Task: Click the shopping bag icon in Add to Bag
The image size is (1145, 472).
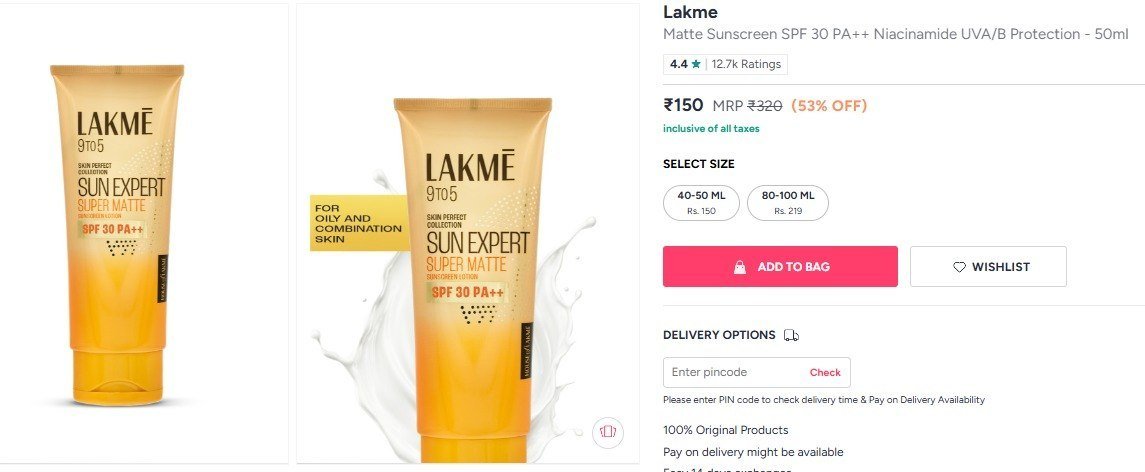Action: click(740, 267)
